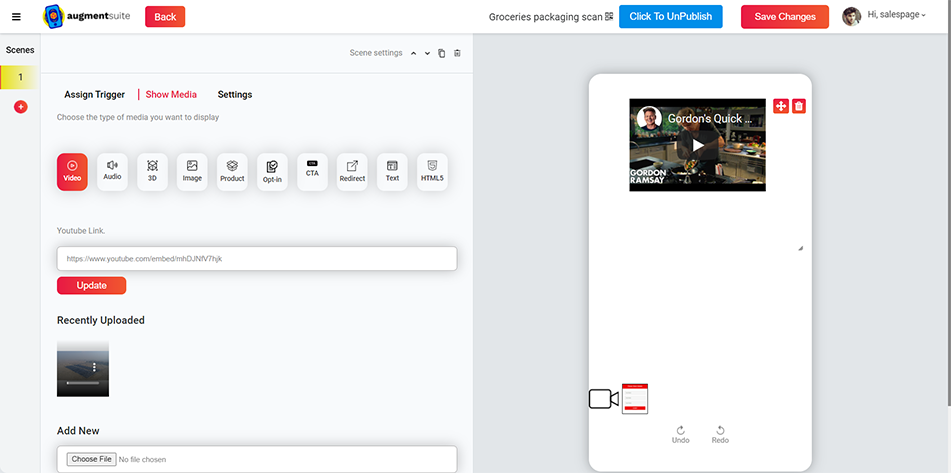
Task: Click the move handle on the video preview
Action: click(x=781, y=106)
